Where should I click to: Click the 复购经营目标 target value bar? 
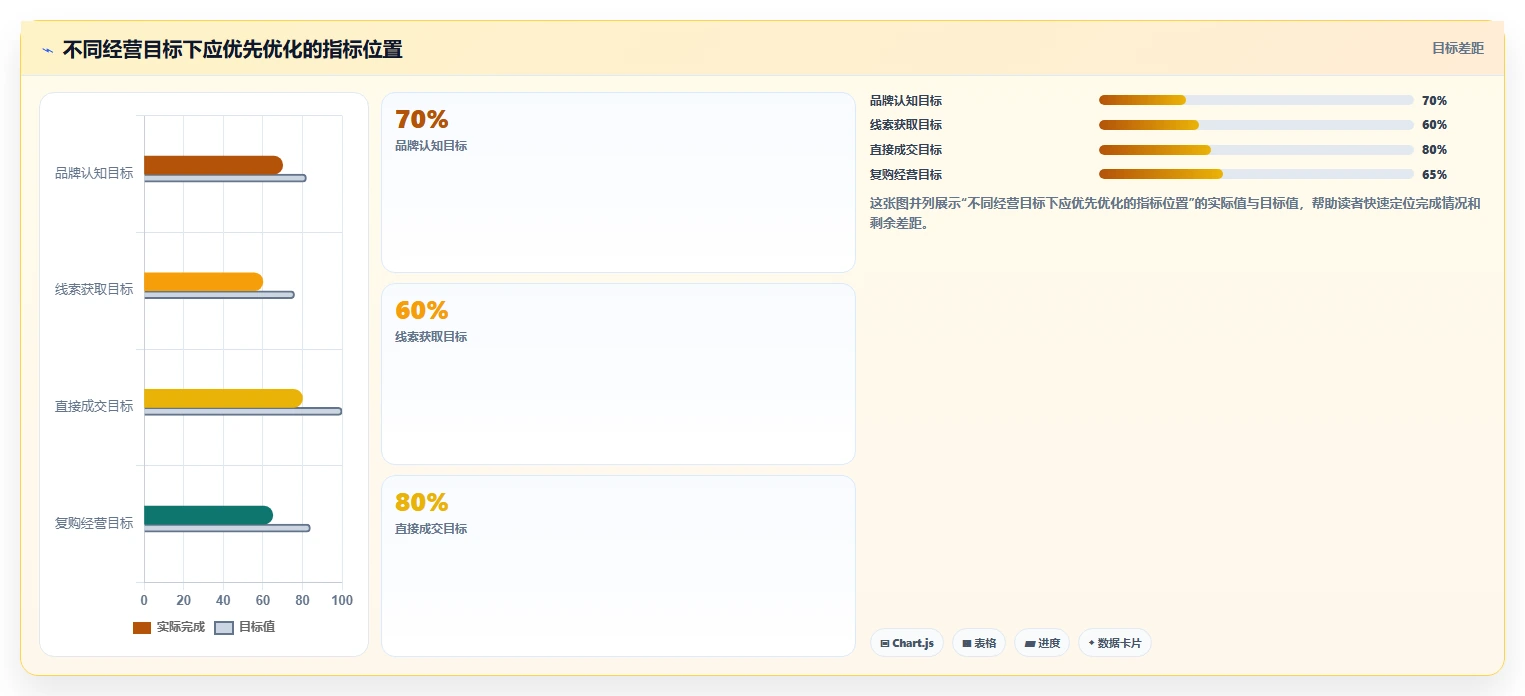227,528
